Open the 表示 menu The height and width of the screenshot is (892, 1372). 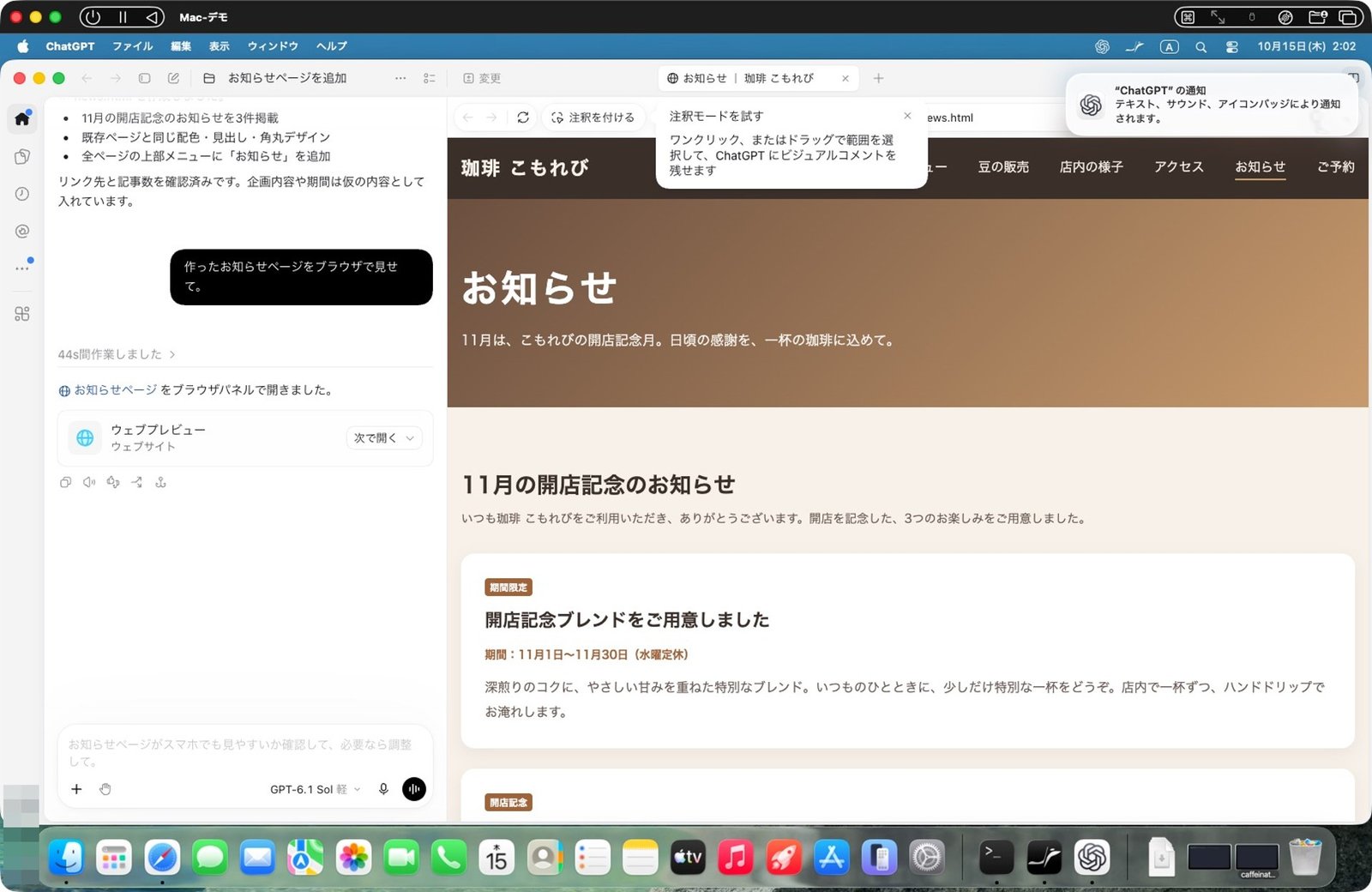(220, 46)
